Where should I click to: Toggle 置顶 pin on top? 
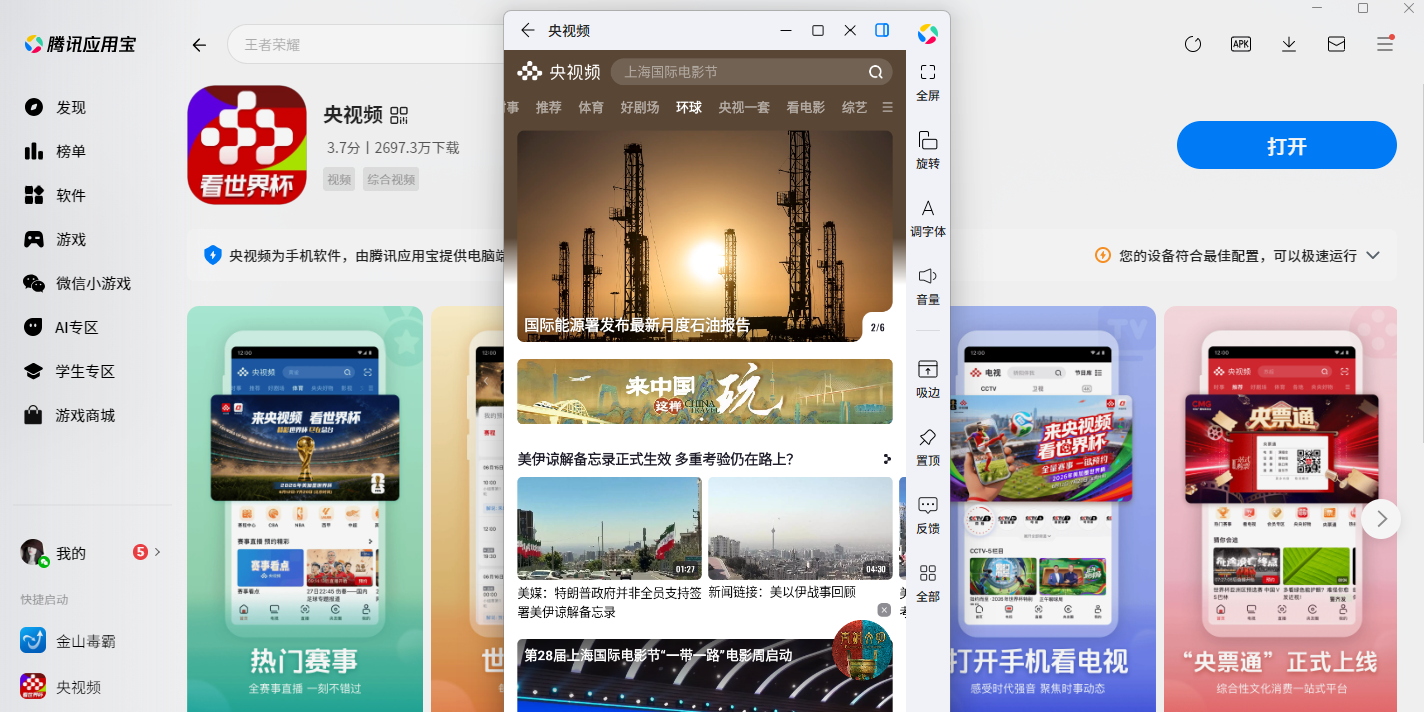pyautogui.click(x=928, y=447)
